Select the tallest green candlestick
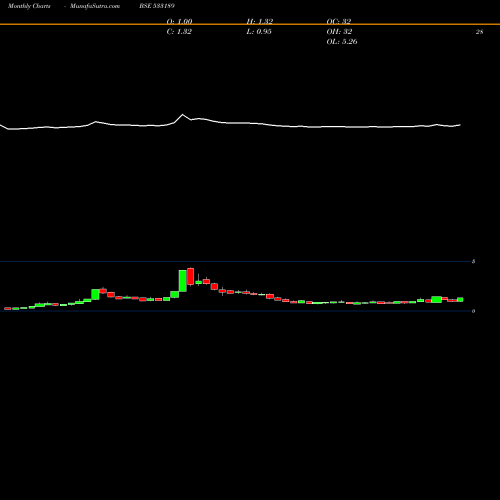This screenshot has height=500, width=500. (183, 281)
